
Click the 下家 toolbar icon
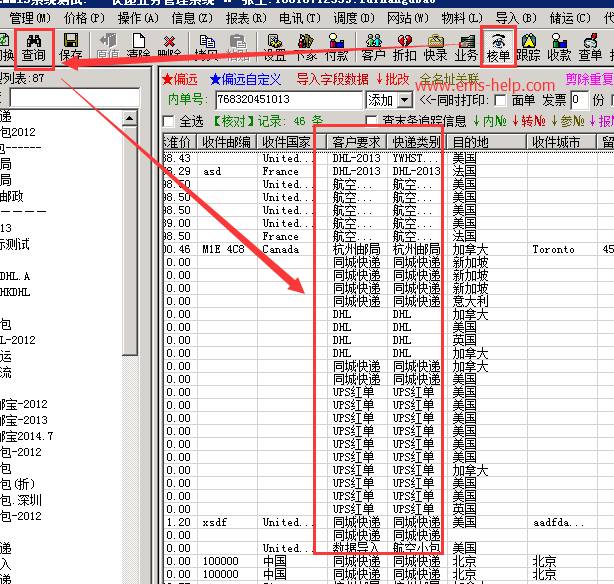point(305,48)
